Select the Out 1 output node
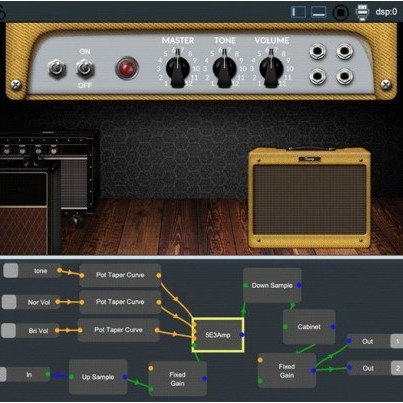 coord(375,341)
